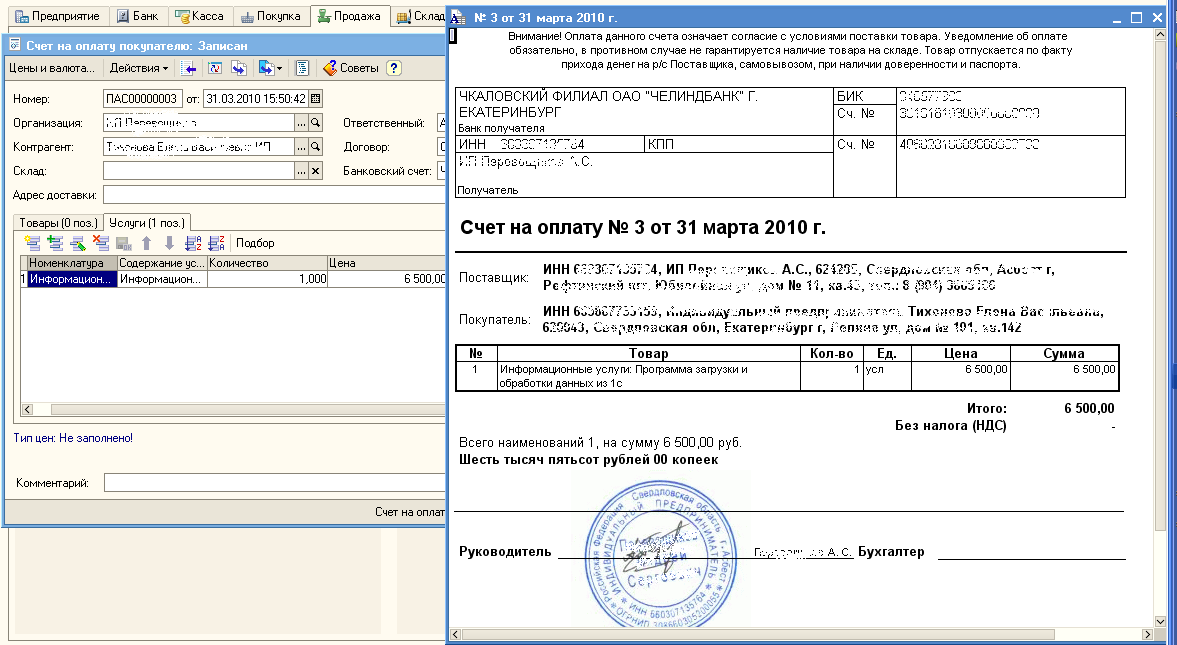Select the Содержание cell 'Информацион...'
The image size is (1177, 645).
(x=162, y=279)
